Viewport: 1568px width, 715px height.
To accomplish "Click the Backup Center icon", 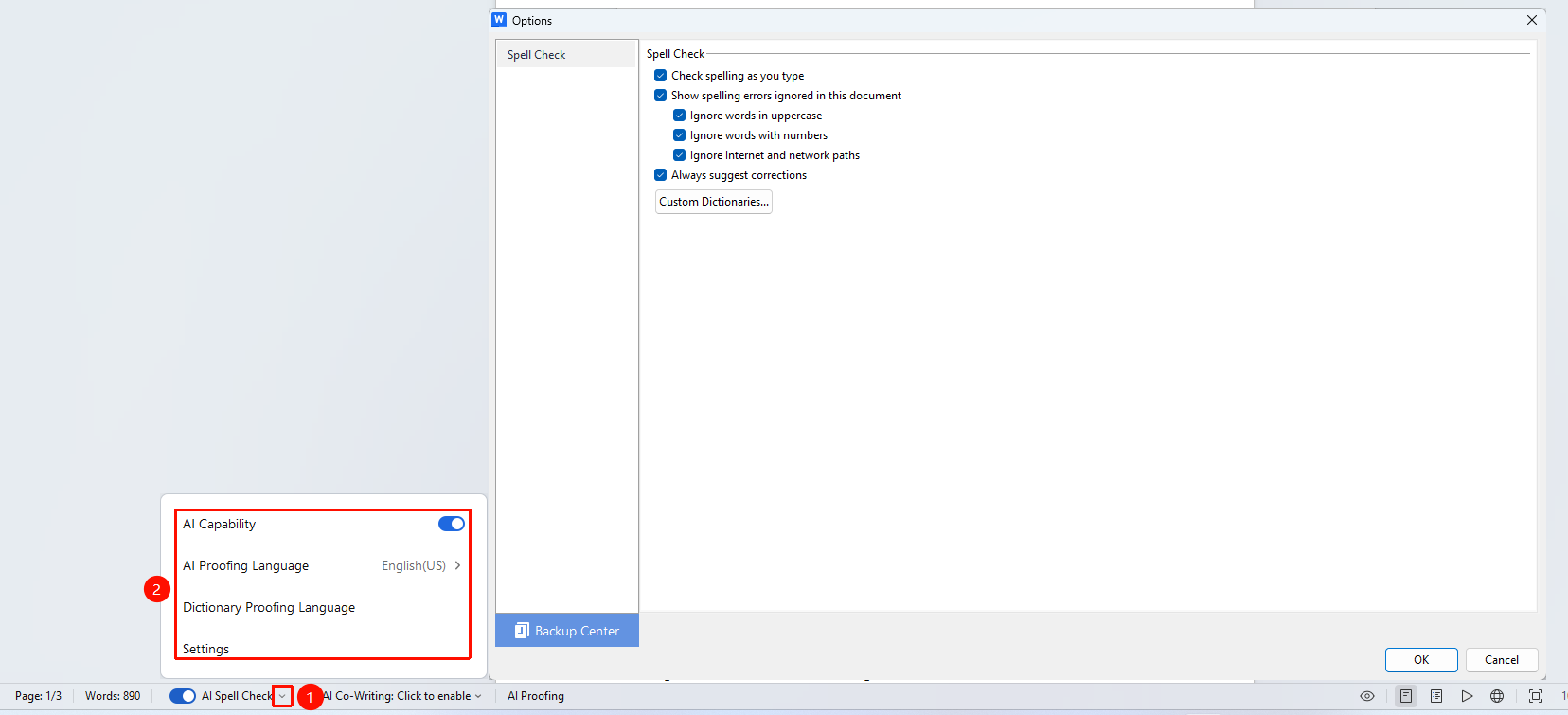I will click(x=522, y=631).
